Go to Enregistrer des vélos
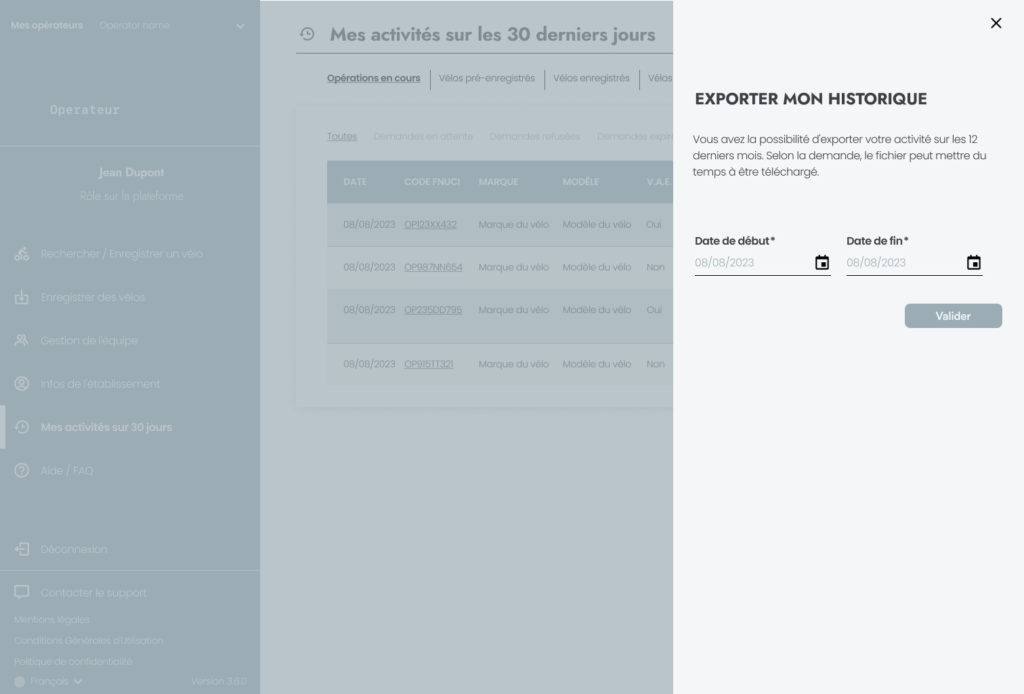Image resolution: width=1024 pixels, height=694 pixels. point(93,297)
